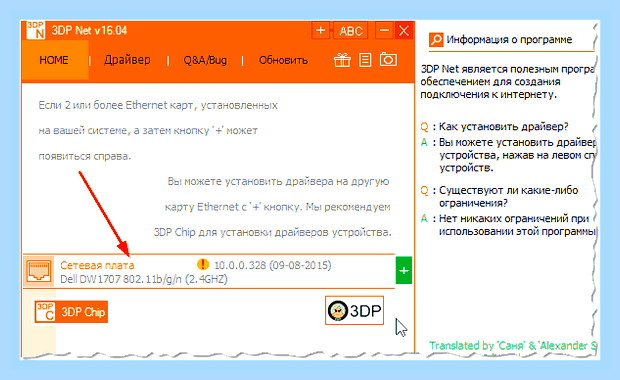Switch to the HOME tab
Screen dimensions: 620x380
pyautogui.click(x=54, y=60)
